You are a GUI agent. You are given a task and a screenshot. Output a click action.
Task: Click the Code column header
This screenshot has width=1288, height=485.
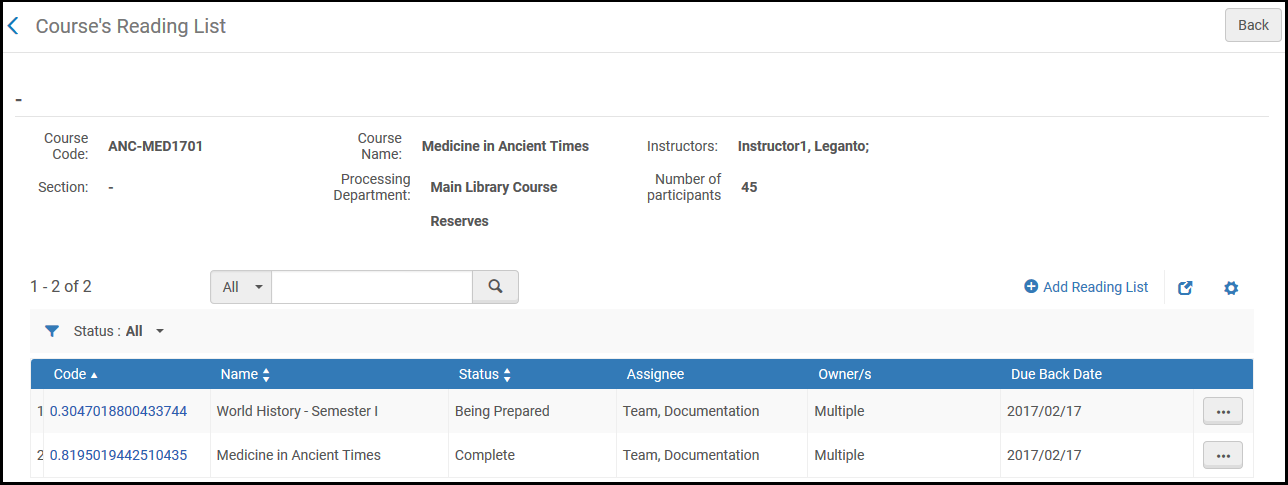pos(70,374)
